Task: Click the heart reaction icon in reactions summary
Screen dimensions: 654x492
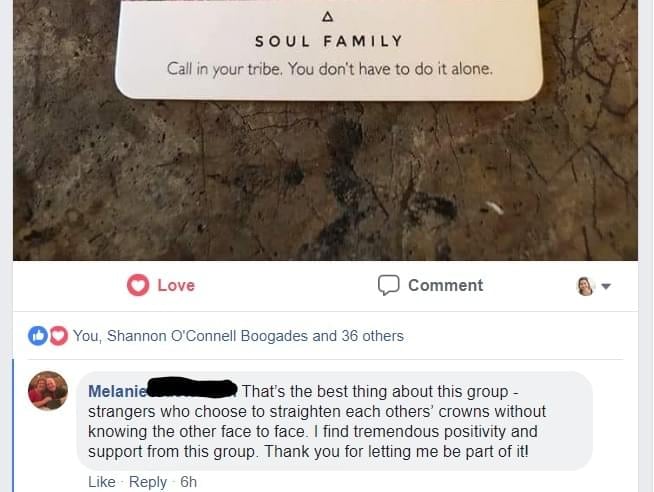Action: point(59,336)
